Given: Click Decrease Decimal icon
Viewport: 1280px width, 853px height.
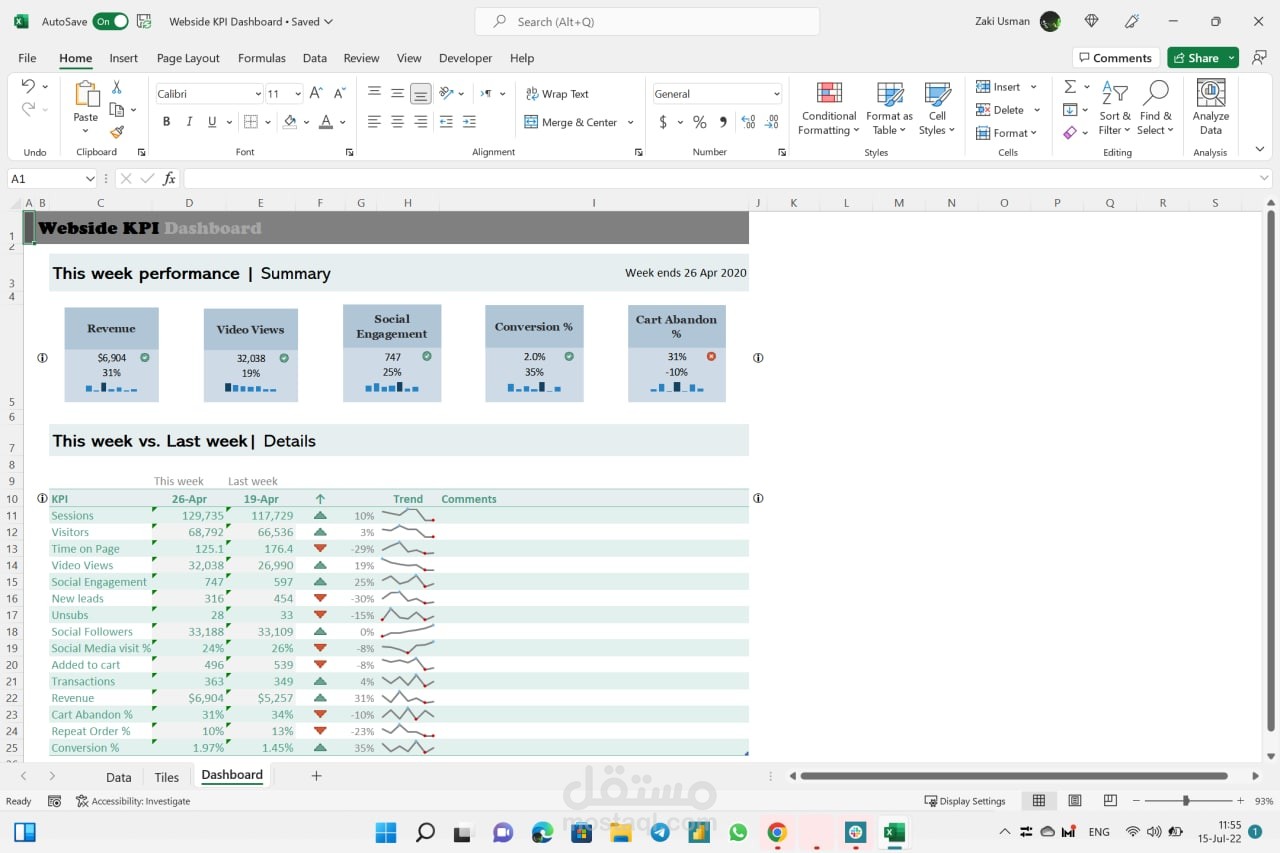Looking at the screenshot, I should (771, 122).
